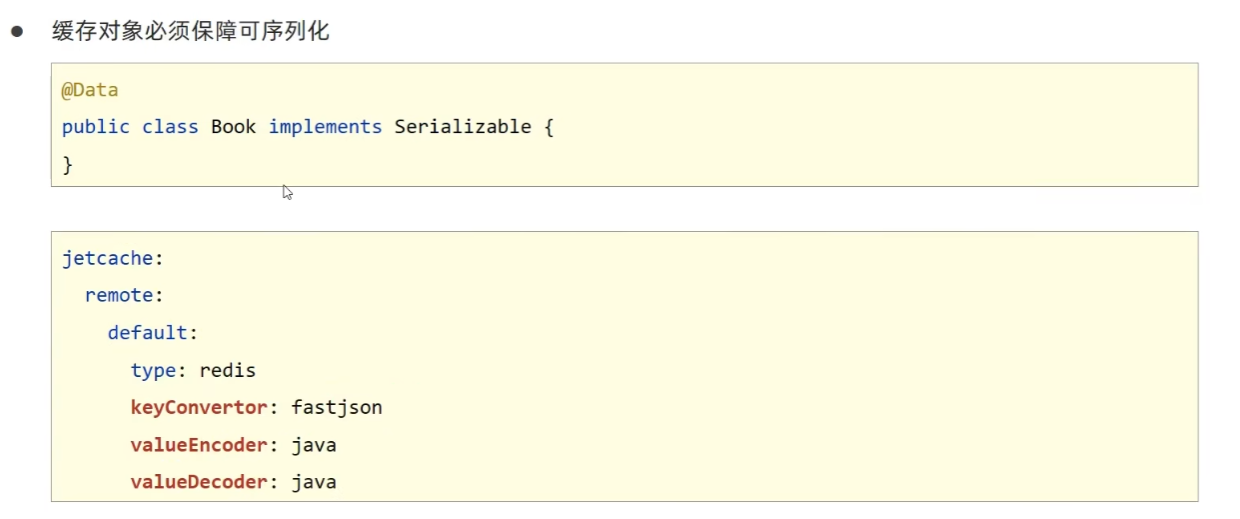
Task: Click the bullet point before the heading
Action: pos(17,32)
